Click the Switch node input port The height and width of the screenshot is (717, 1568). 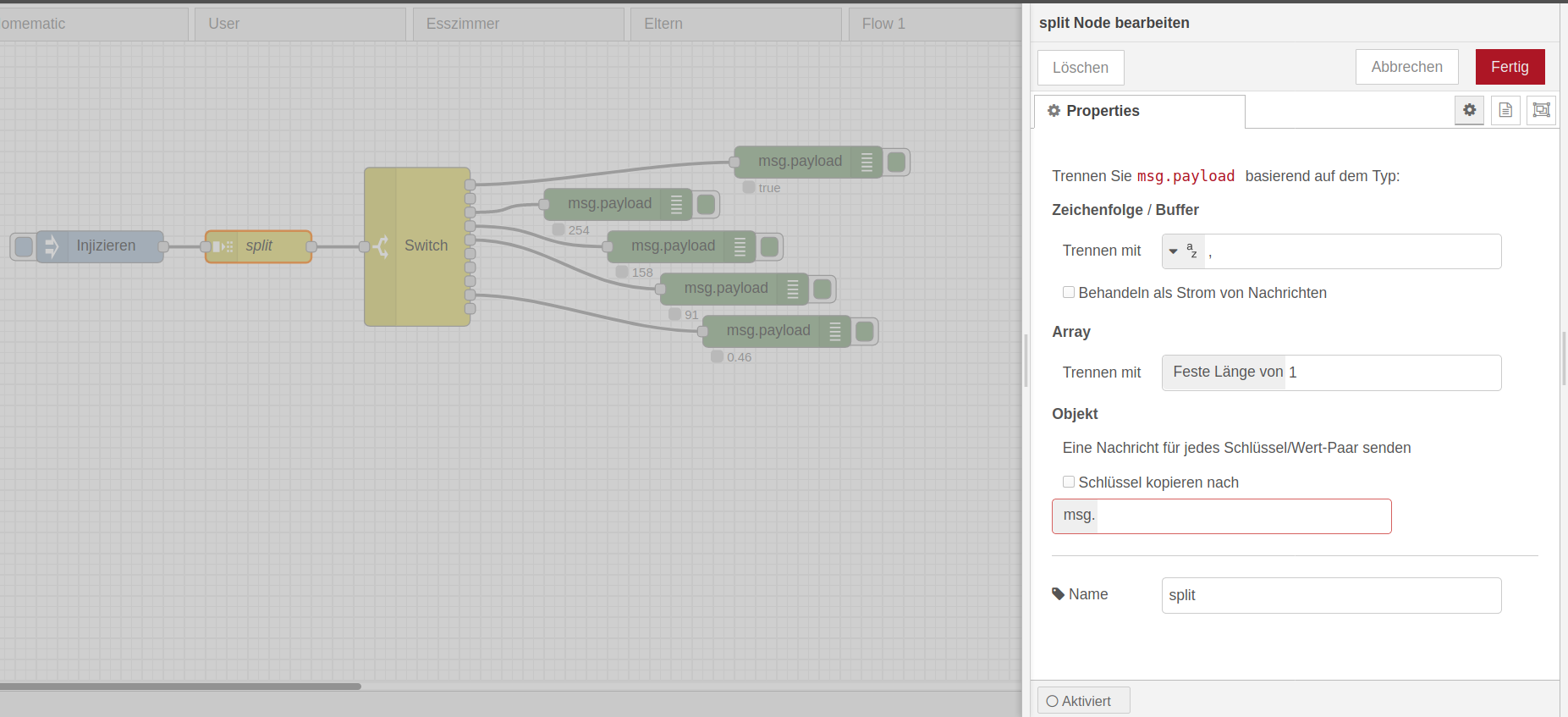(364, 246)
